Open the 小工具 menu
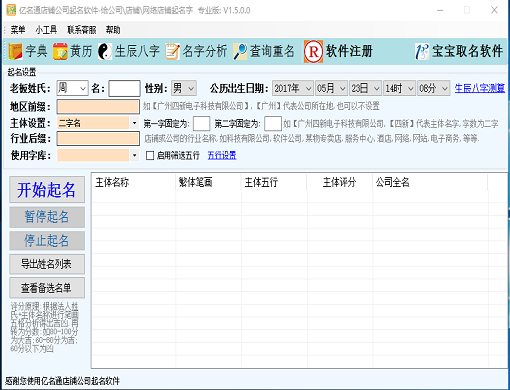510x390 pixels. tap(46, 30)
